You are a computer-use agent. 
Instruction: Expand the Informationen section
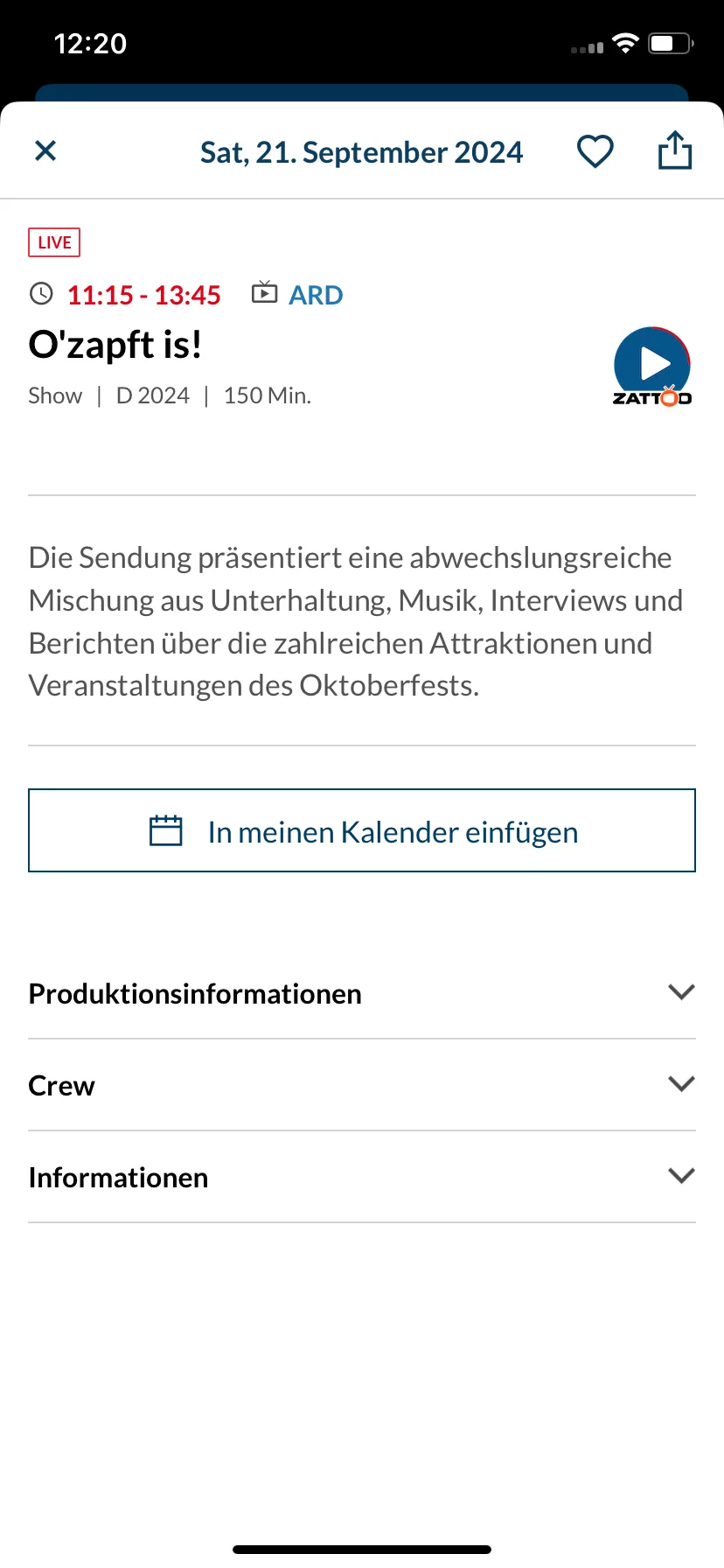pyautogui.click(x=362, y=1177)
